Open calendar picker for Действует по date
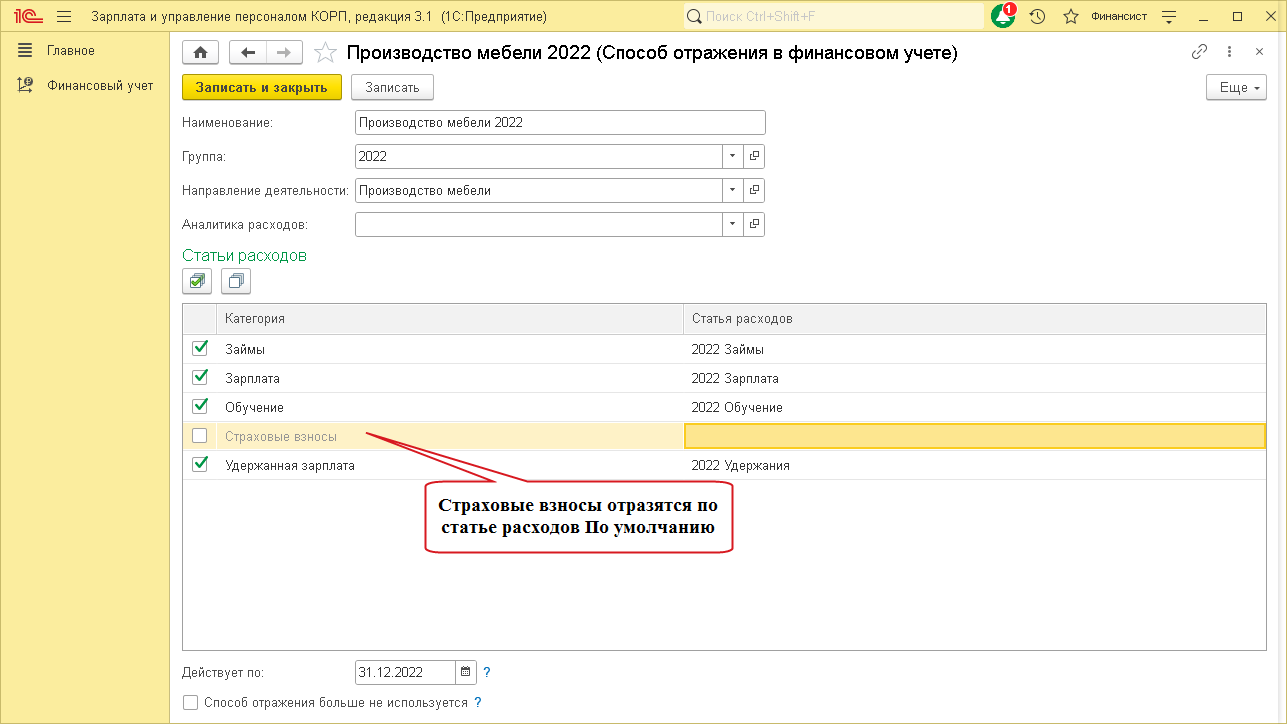 [x=466, y=672]
